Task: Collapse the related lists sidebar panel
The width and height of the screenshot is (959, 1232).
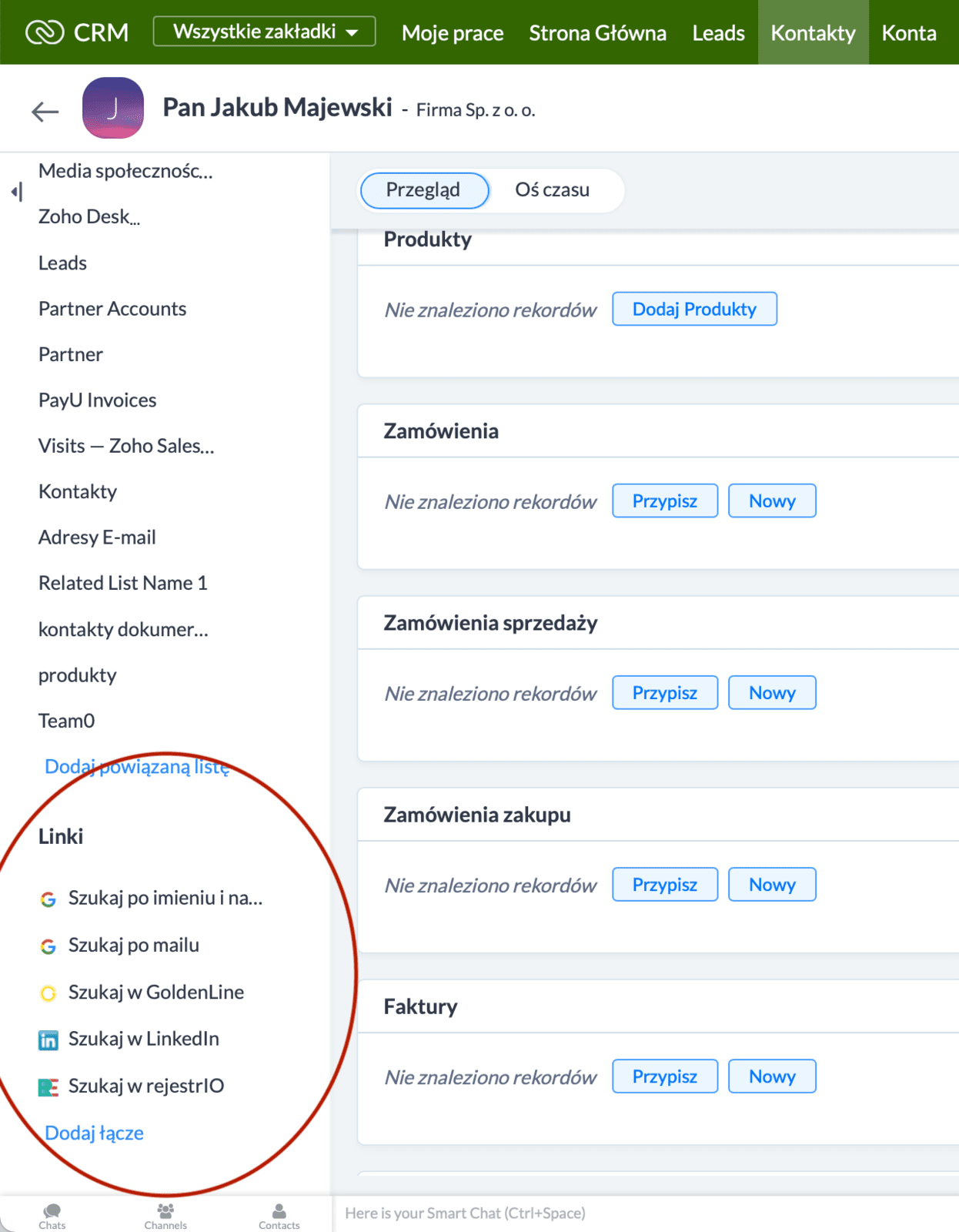Action: tap(17, 192)
